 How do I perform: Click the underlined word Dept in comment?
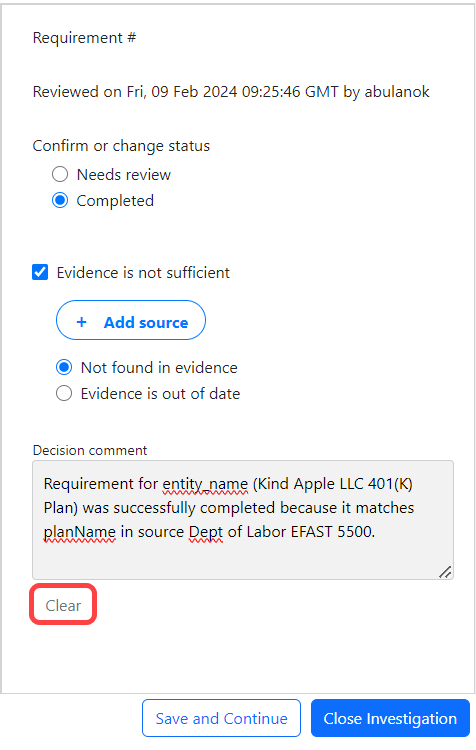206,532
